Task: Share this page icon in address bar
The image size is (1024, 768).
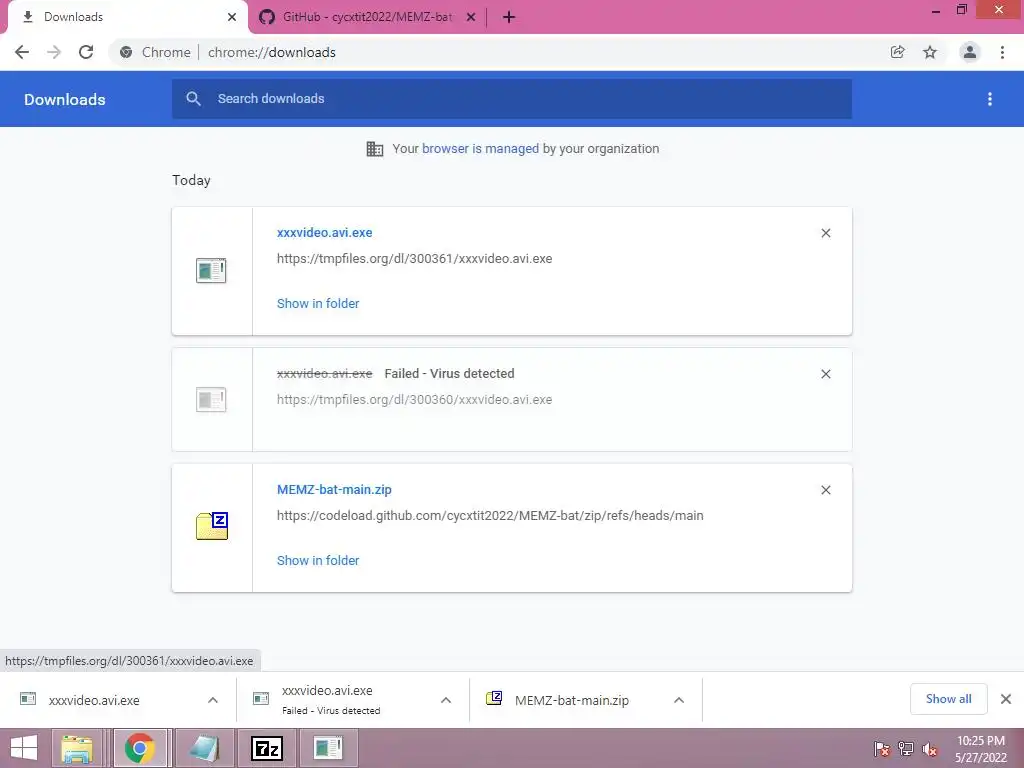Action: [897, 52]
